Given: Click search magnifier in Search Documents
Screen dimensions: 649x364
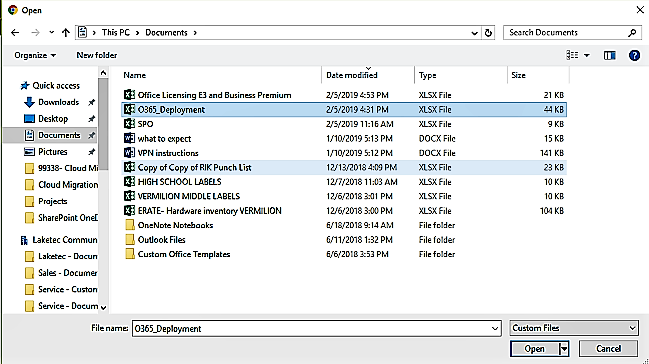Looking at the screenshot, I should (632, 32).
